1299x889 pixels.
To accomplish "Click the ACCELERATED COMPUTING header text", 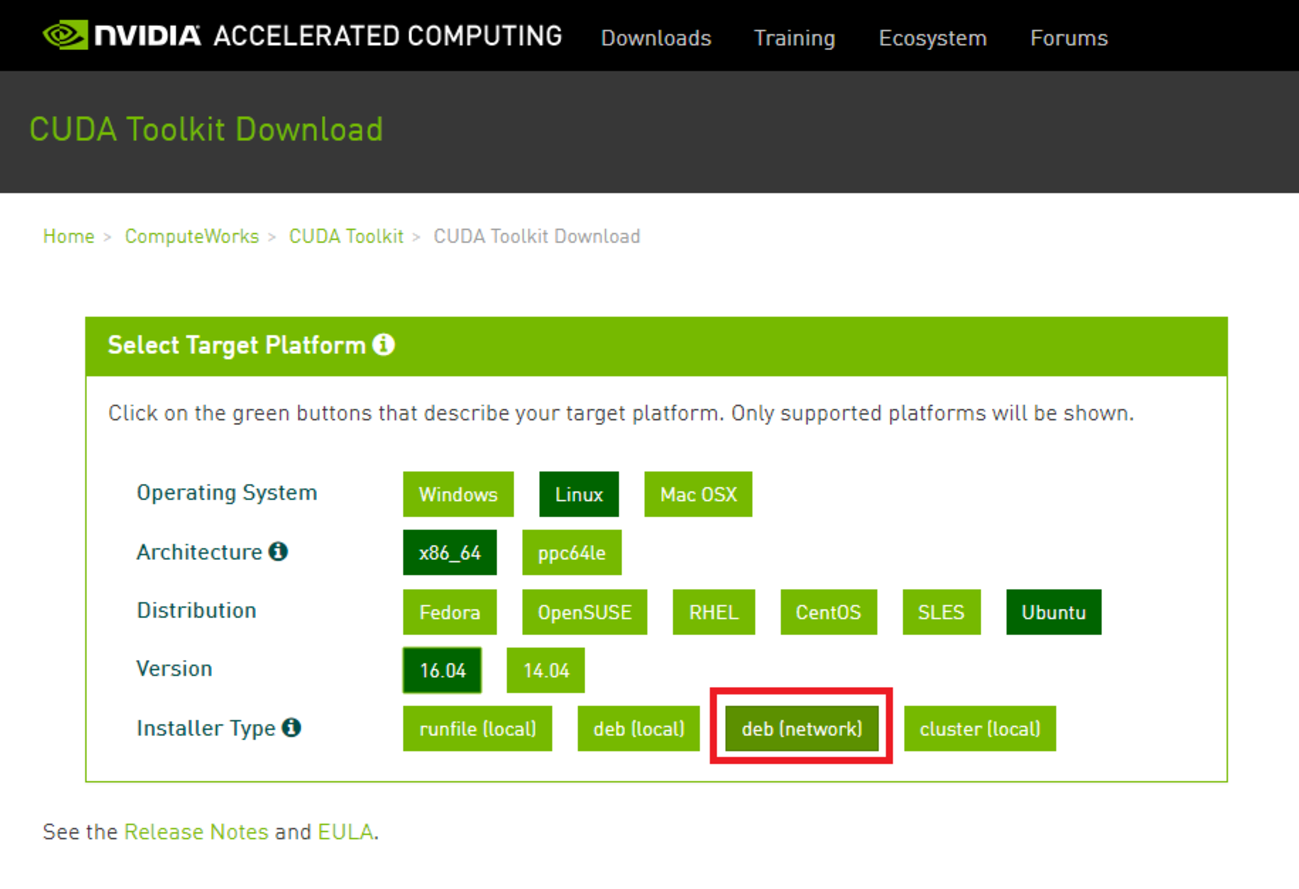I will tap(388, 36).
